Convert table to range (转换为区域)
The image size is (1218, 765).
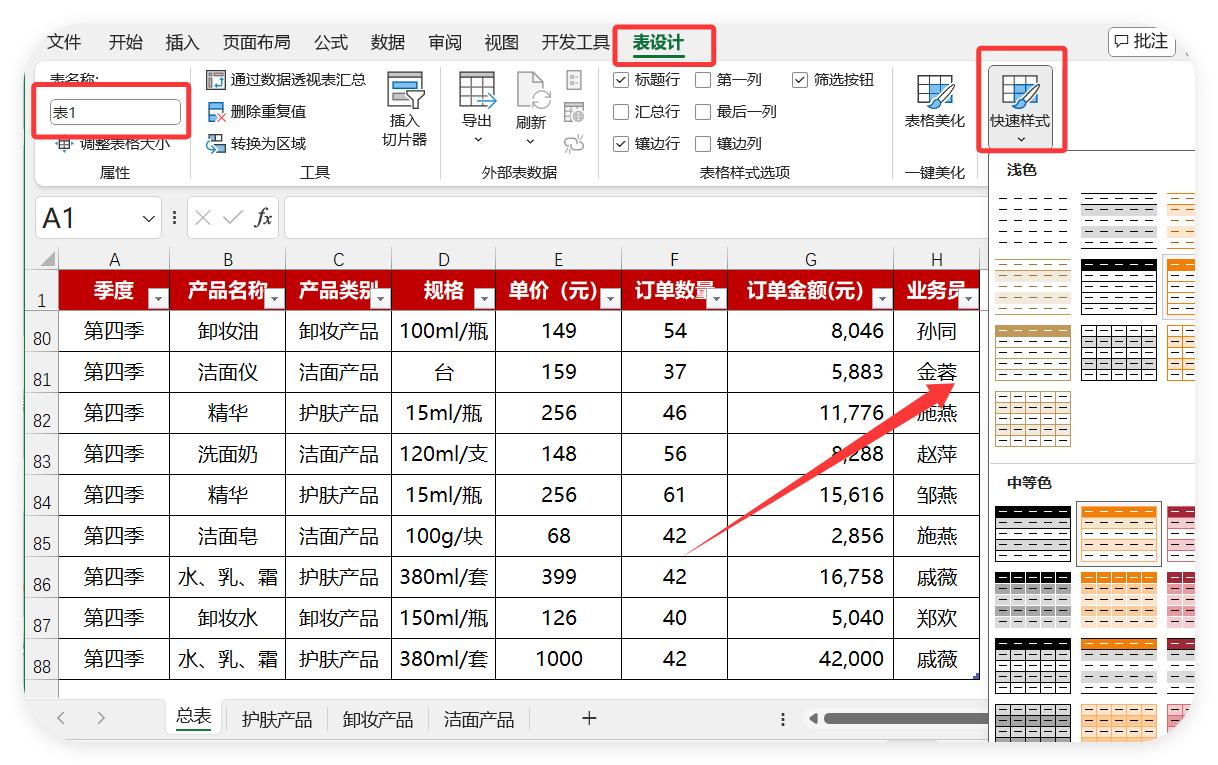[x=256, y=144]
